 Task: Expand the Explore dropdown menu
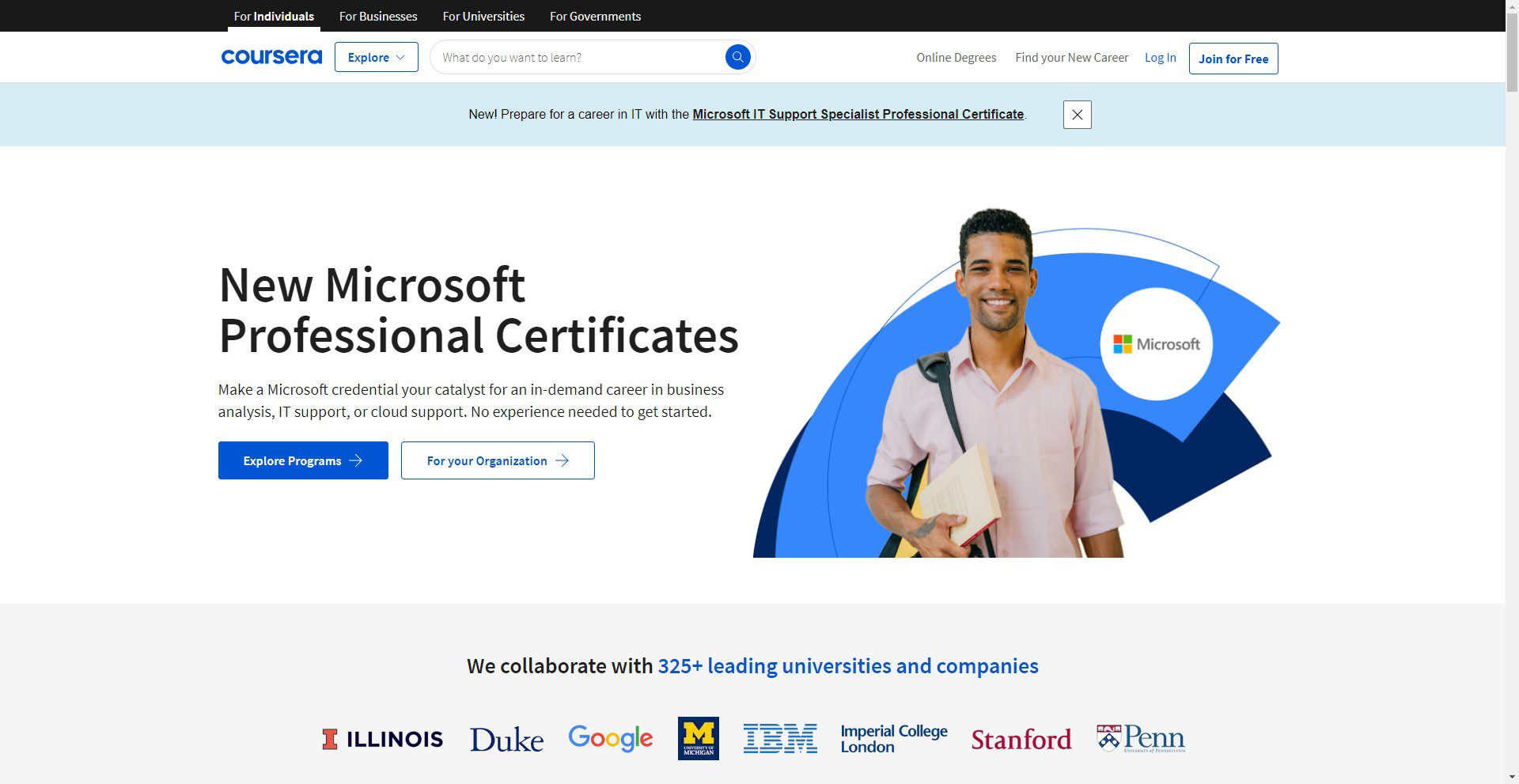pyautogui.click(x=376, y=57)
